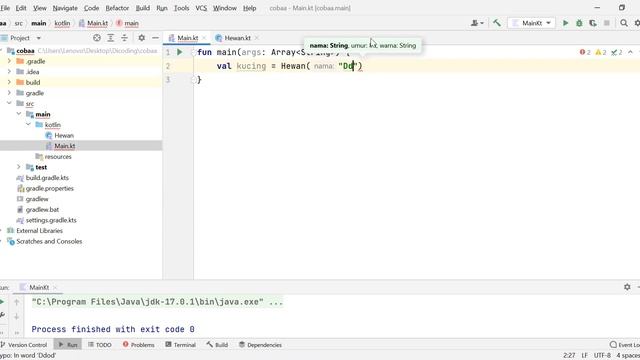The image size is (640, 360).
Task: Click the select opened file target icon
Action: click(x=97, y=38)
